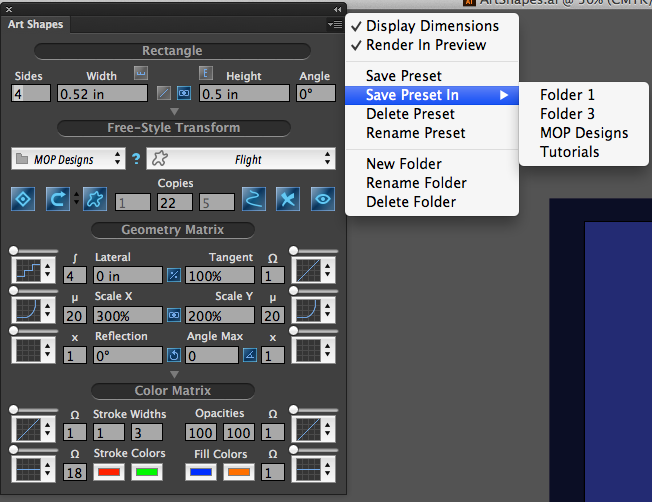Viewport: 652px width, 502px height.
Task: Click the curved redo arrow icon
Action: point(57,199)
